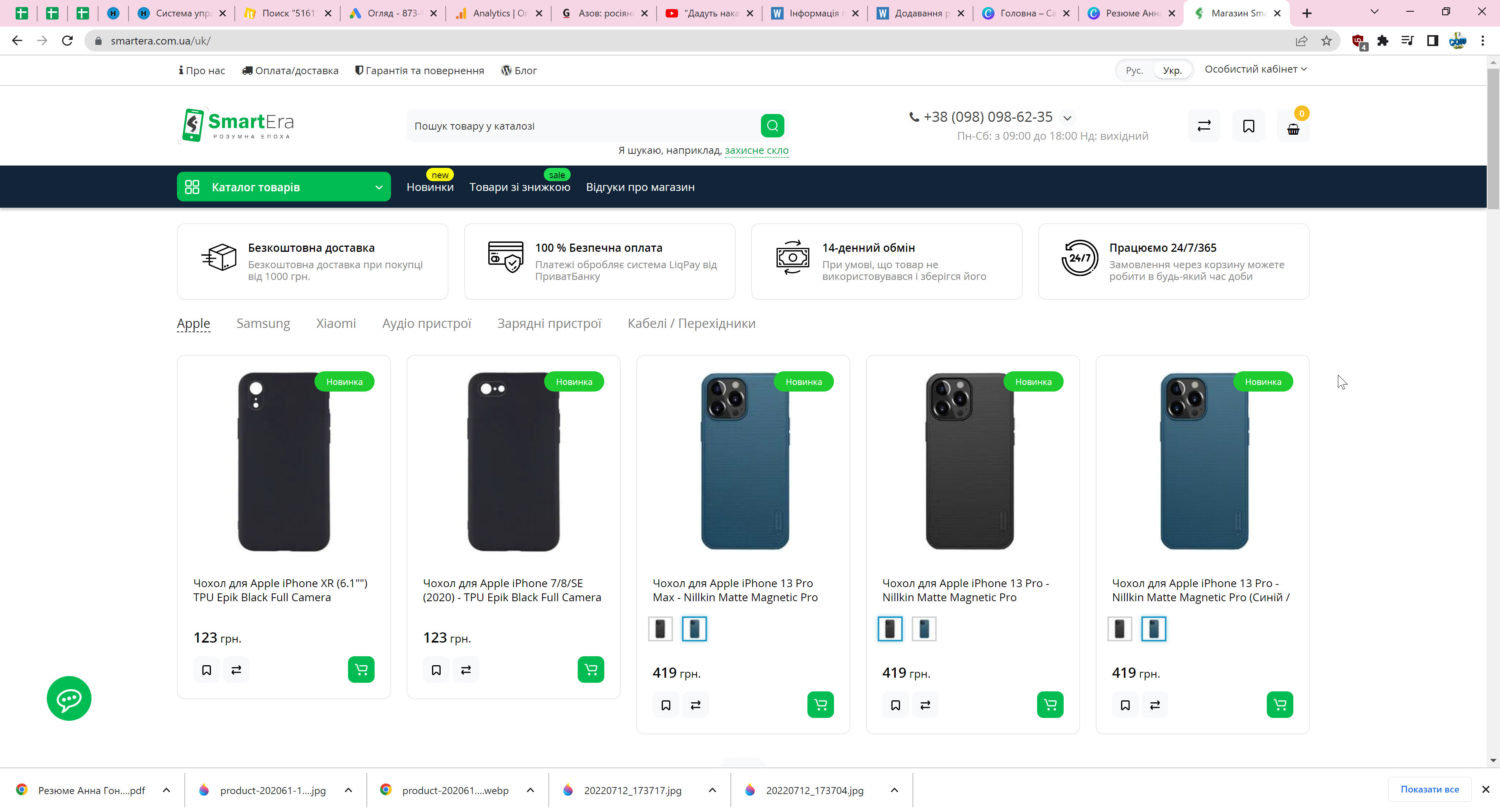1500x812 pixels.
Task: Bookmark the black iPhone 13 Pro Nillkin case
Action: pos(896,705)
